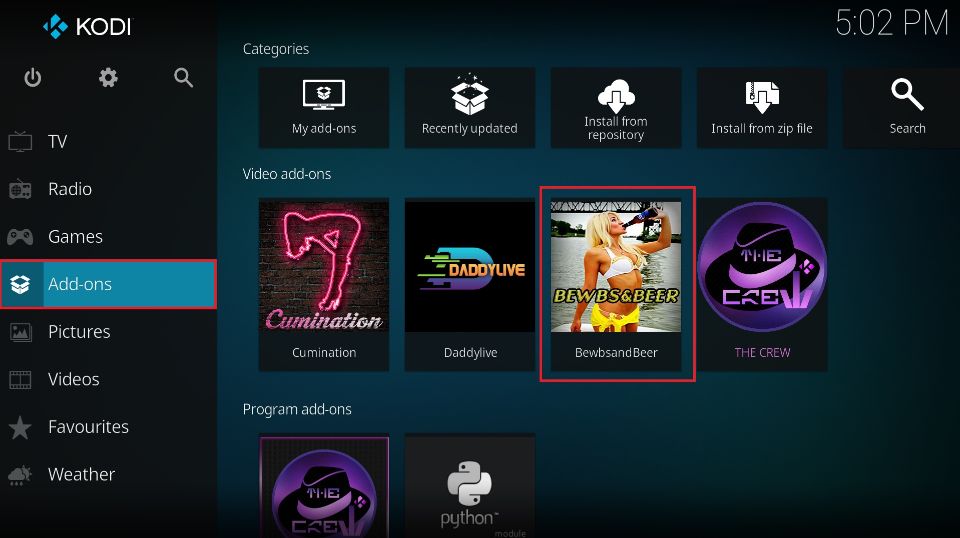
Task: Click the Games controller icon
Action: (20, 236)
